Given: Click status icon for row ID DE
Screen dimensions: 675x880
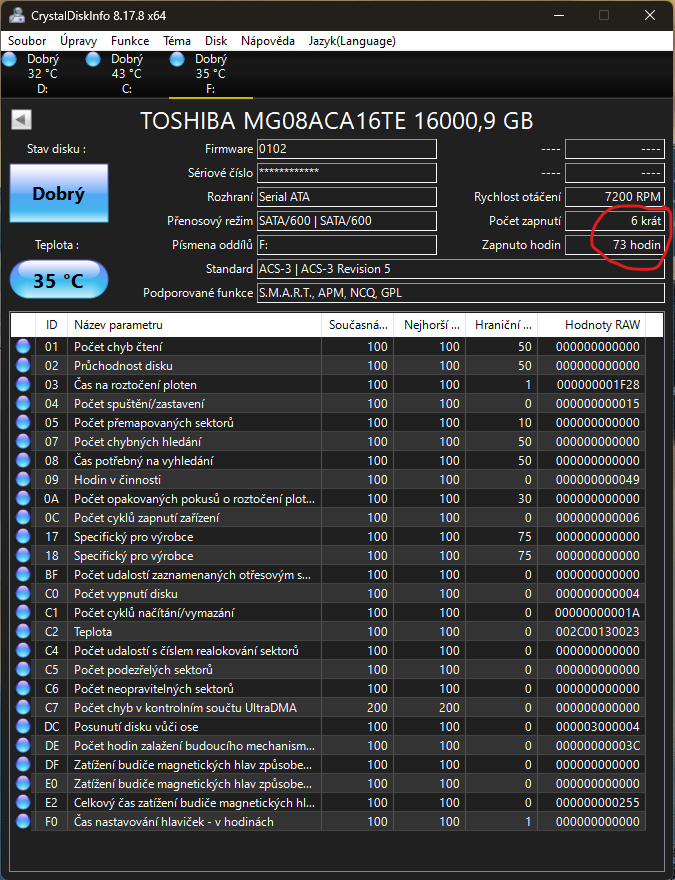Looking at the screenshot, I should tap(23, 745).
